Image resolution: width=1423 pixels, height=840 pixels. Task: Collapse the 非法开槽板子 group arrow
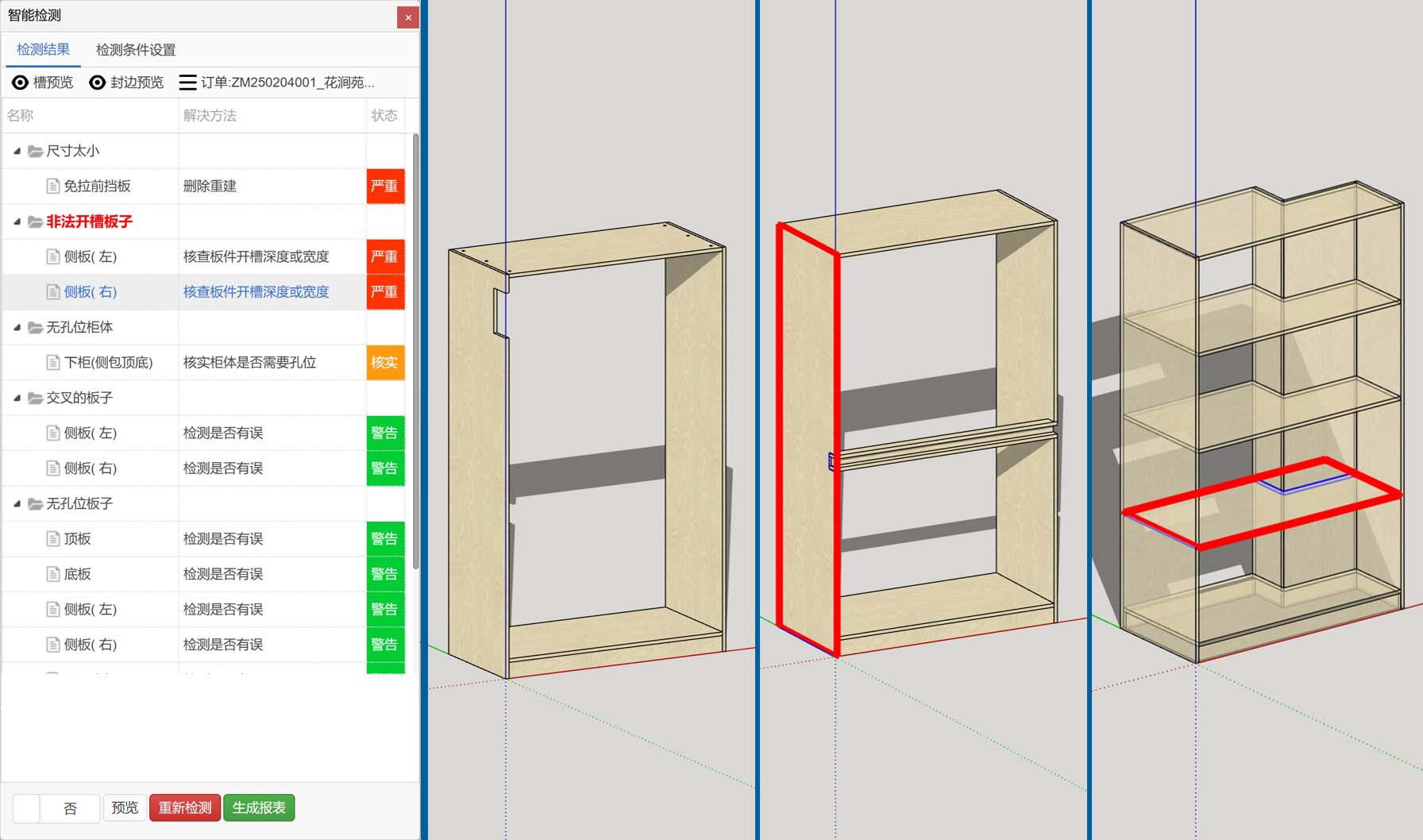point(17,222)
